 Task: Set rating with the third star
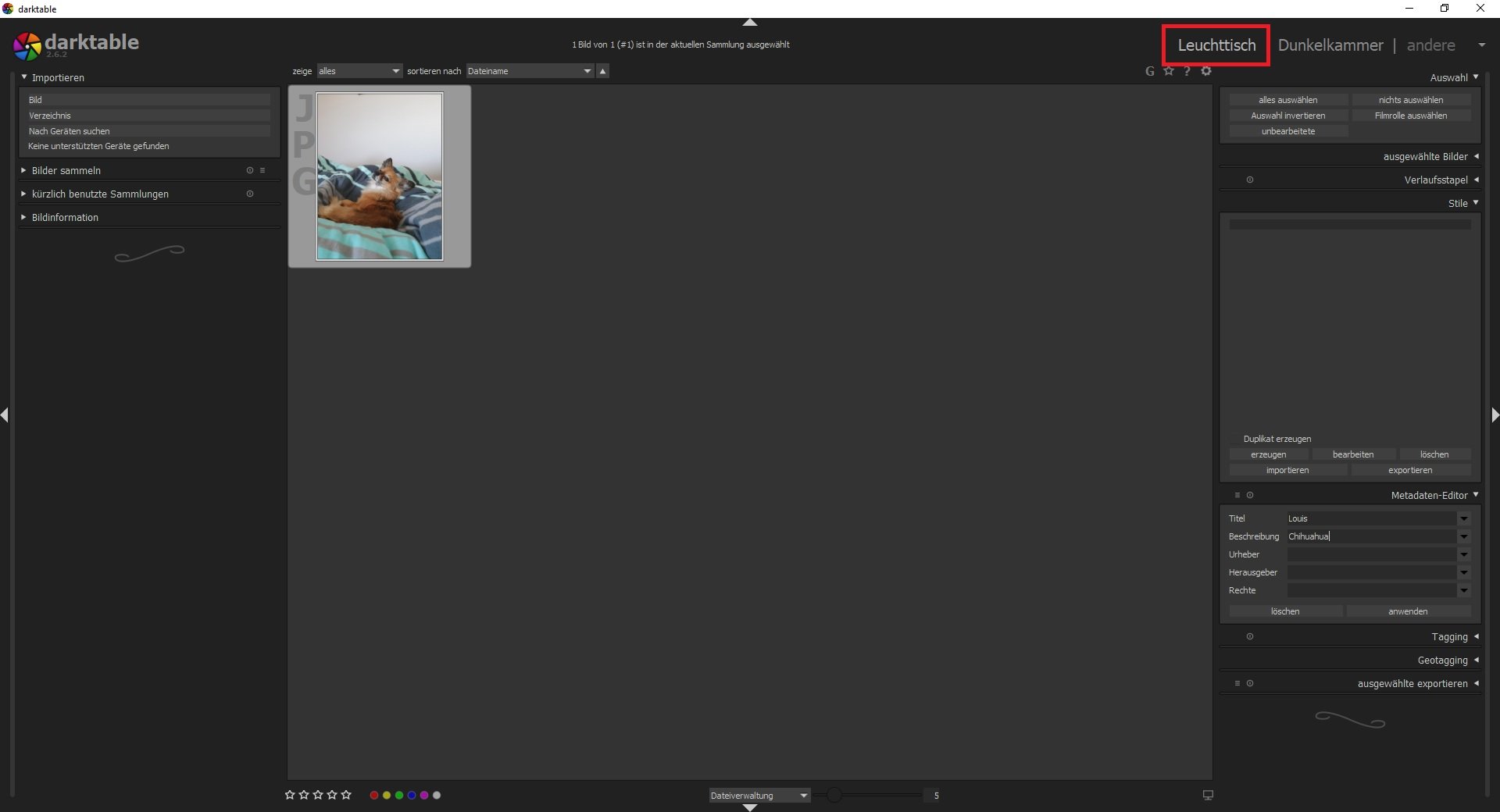pyautogui.click(x=318, y=795)
